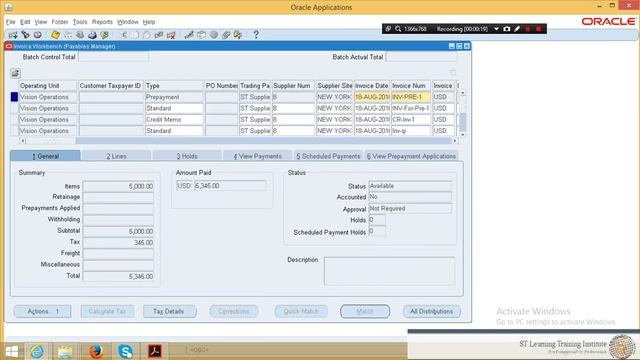Click the Actions... 1 button
The height and width of the screenshot is (360, 640).
pos(42,311)
